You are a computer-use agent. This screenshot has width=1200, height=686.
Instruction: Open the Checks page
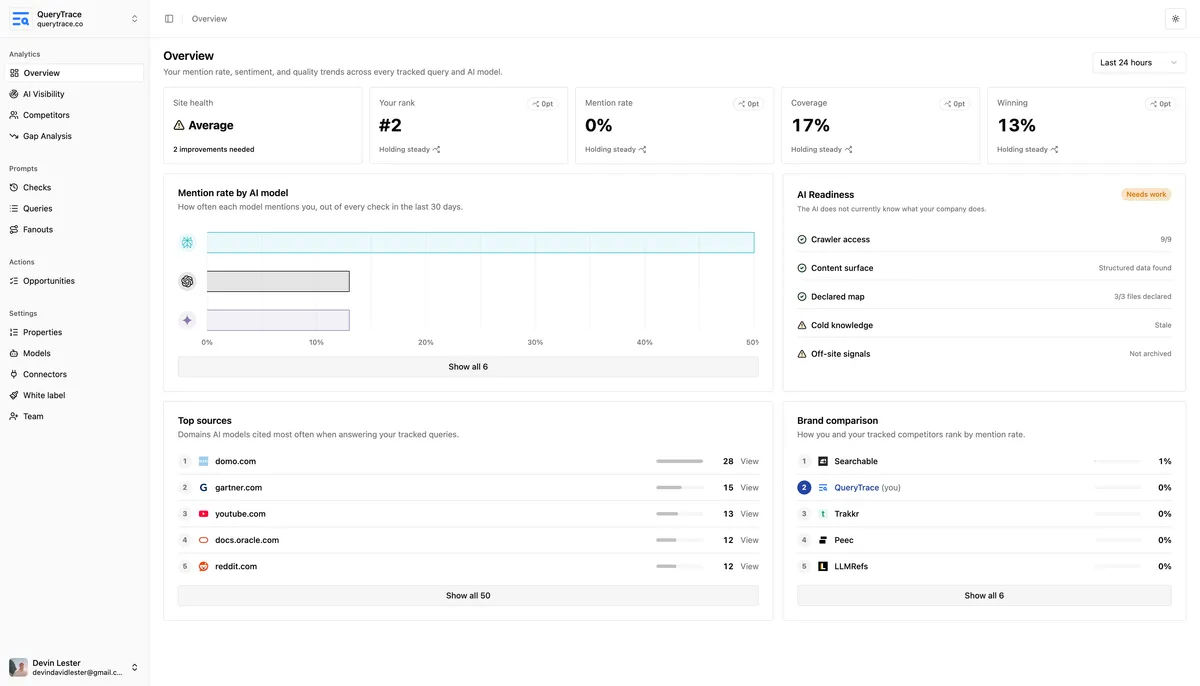click(x=75, y=187)
